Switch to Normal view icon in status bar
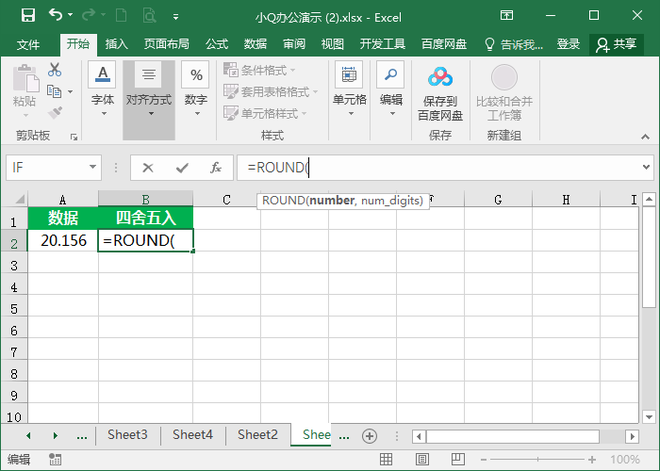660x471 pixels. [x=386, y=459]
